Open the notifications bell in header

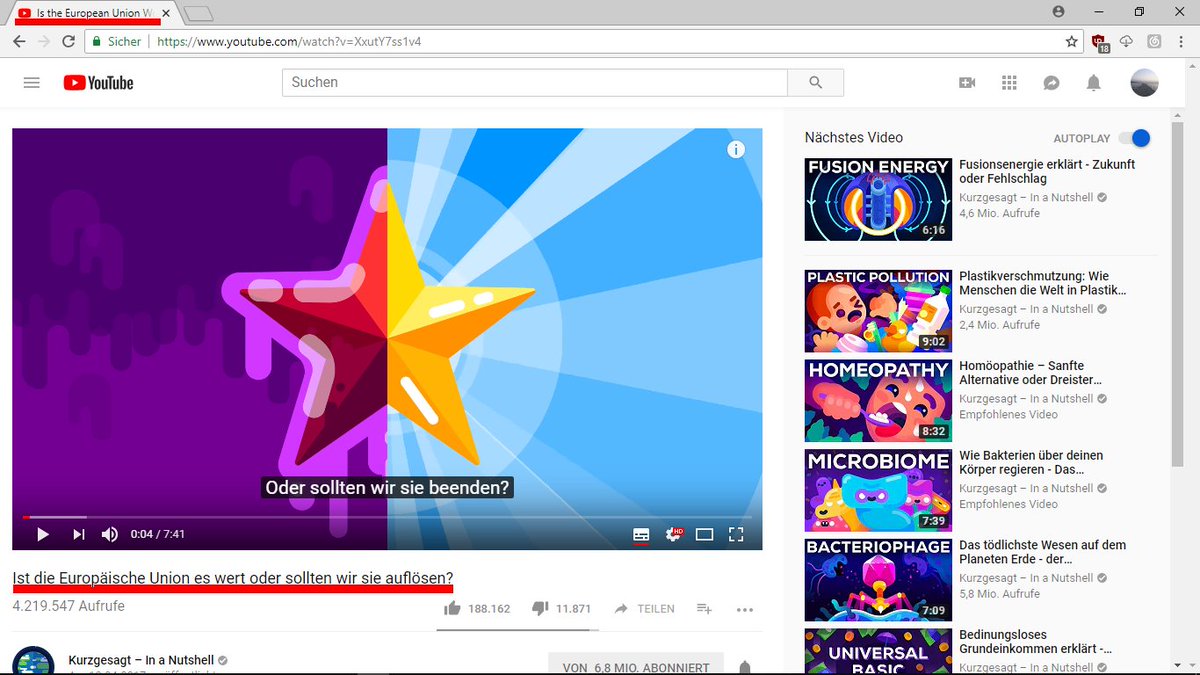click(x=1093, y=83)
